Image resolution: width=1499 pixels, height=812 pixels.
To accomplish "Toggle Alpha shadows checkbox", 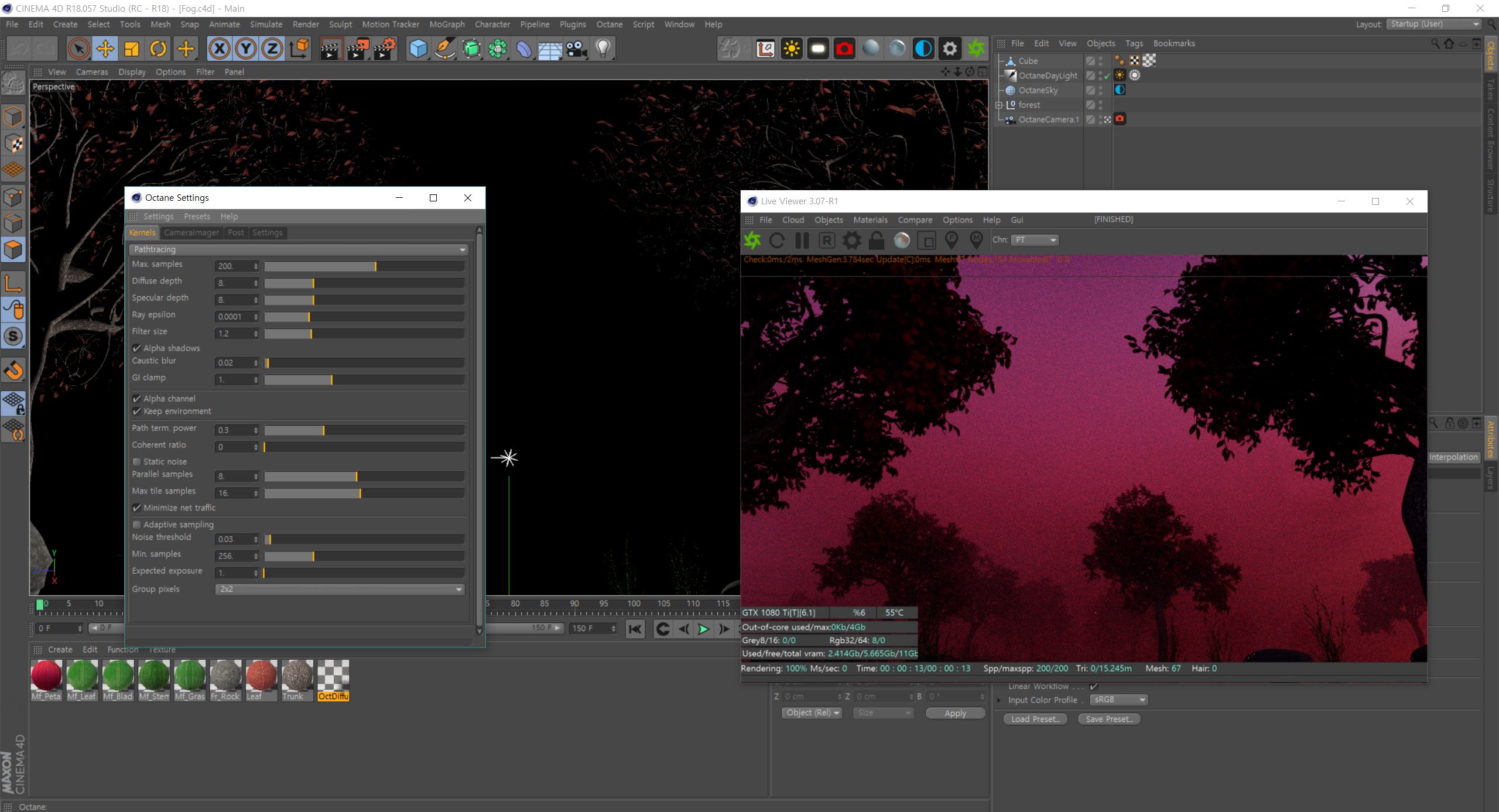I will 136,348.
